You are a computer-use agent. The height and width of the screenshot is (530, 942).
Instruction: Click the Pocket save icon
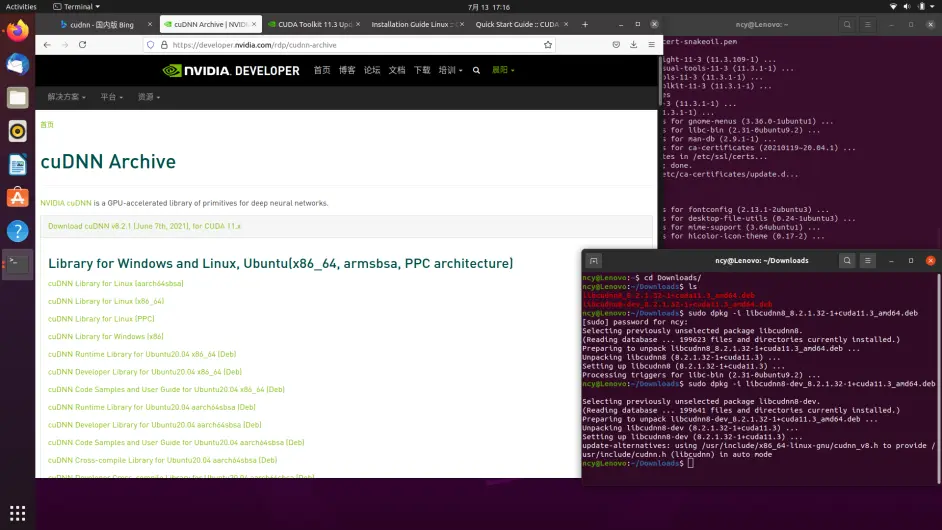click(616, 44)
